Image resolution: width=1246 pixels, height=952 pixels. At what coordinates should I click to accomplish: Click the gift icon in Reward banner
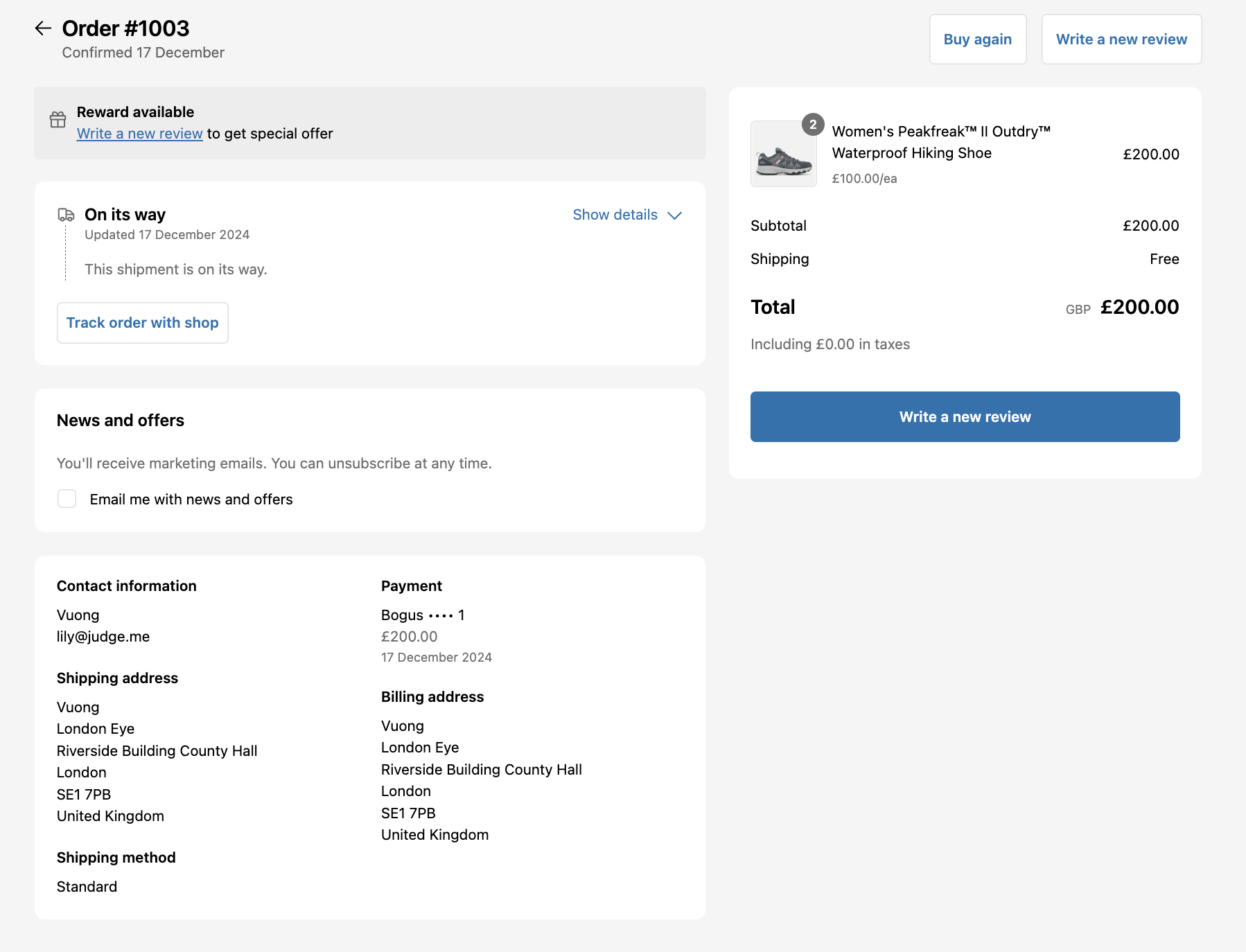point(58,120)
